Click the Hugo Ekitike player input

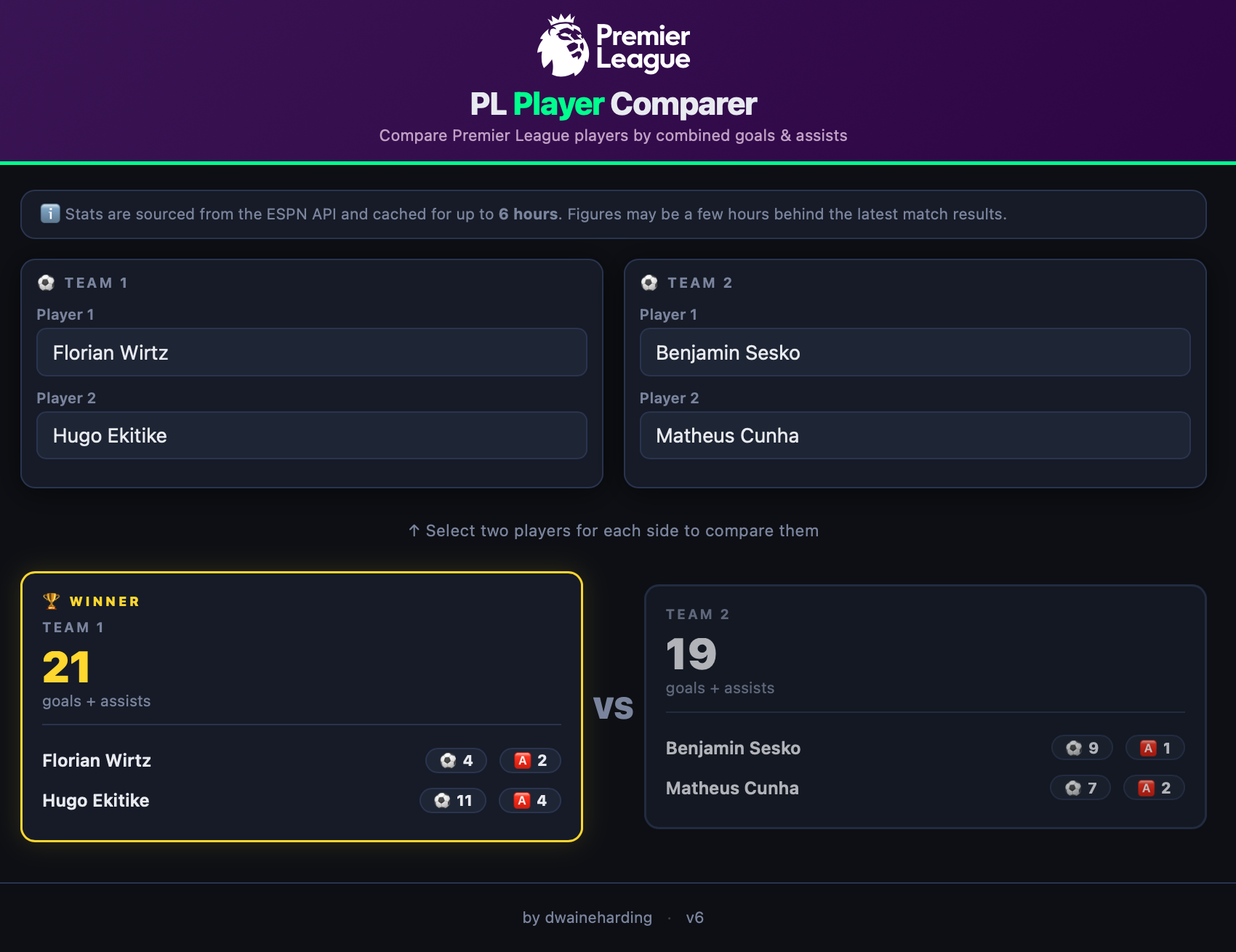pos(312,435)
